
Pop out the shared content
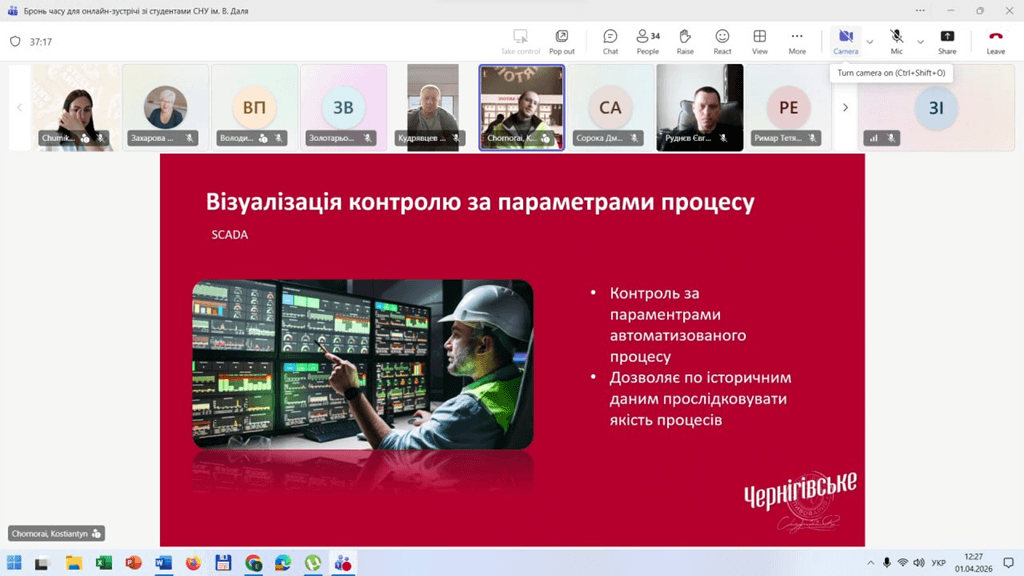tap(562, 41)
